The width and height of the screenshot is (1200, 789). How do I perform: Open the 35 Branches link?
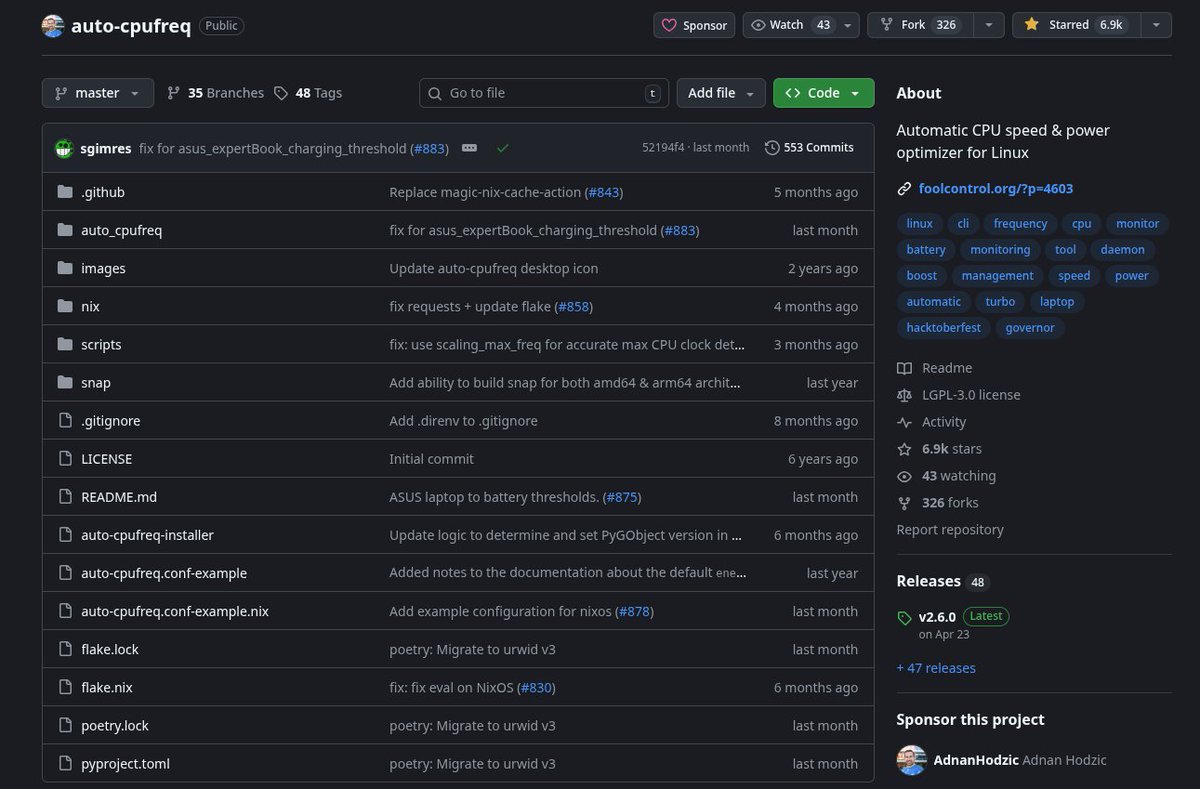tap(215, 93)
